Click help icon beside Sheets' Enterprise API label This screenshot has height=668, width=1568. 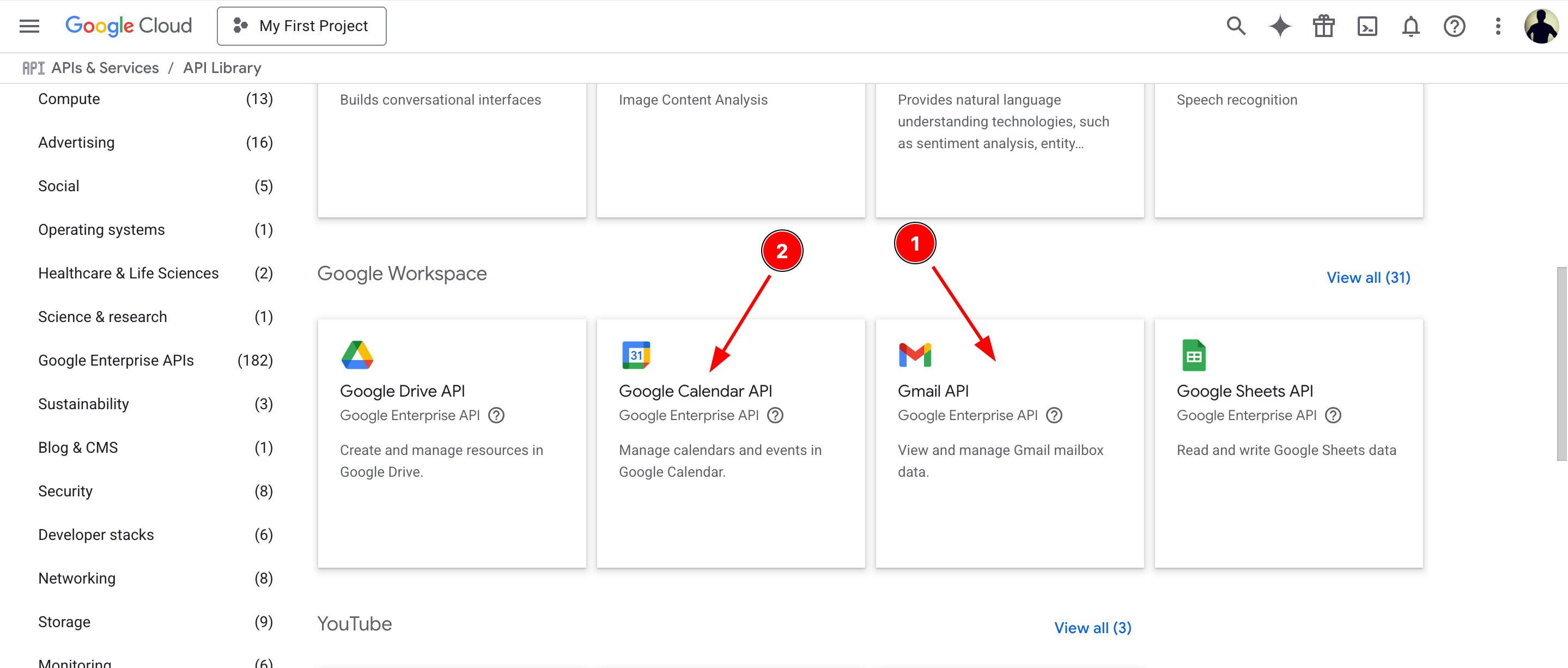[x=1333, y=415]
